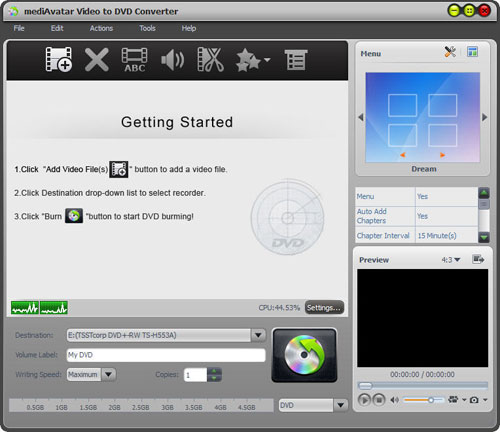Viewport: 500px width, 432px height.
Task: Click the second CPU usage graph
Action: click(54, 308)
